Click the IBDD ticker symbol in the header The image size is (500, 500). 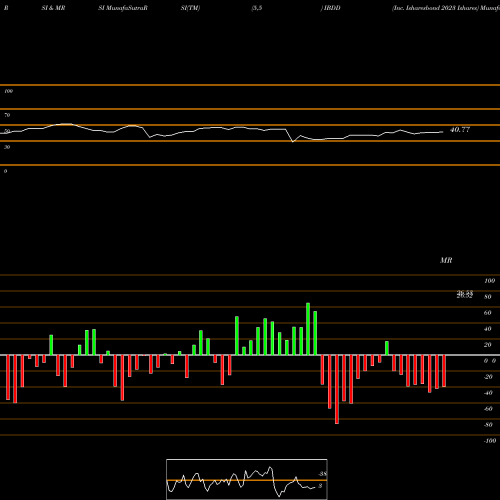[x=332, y=8]
